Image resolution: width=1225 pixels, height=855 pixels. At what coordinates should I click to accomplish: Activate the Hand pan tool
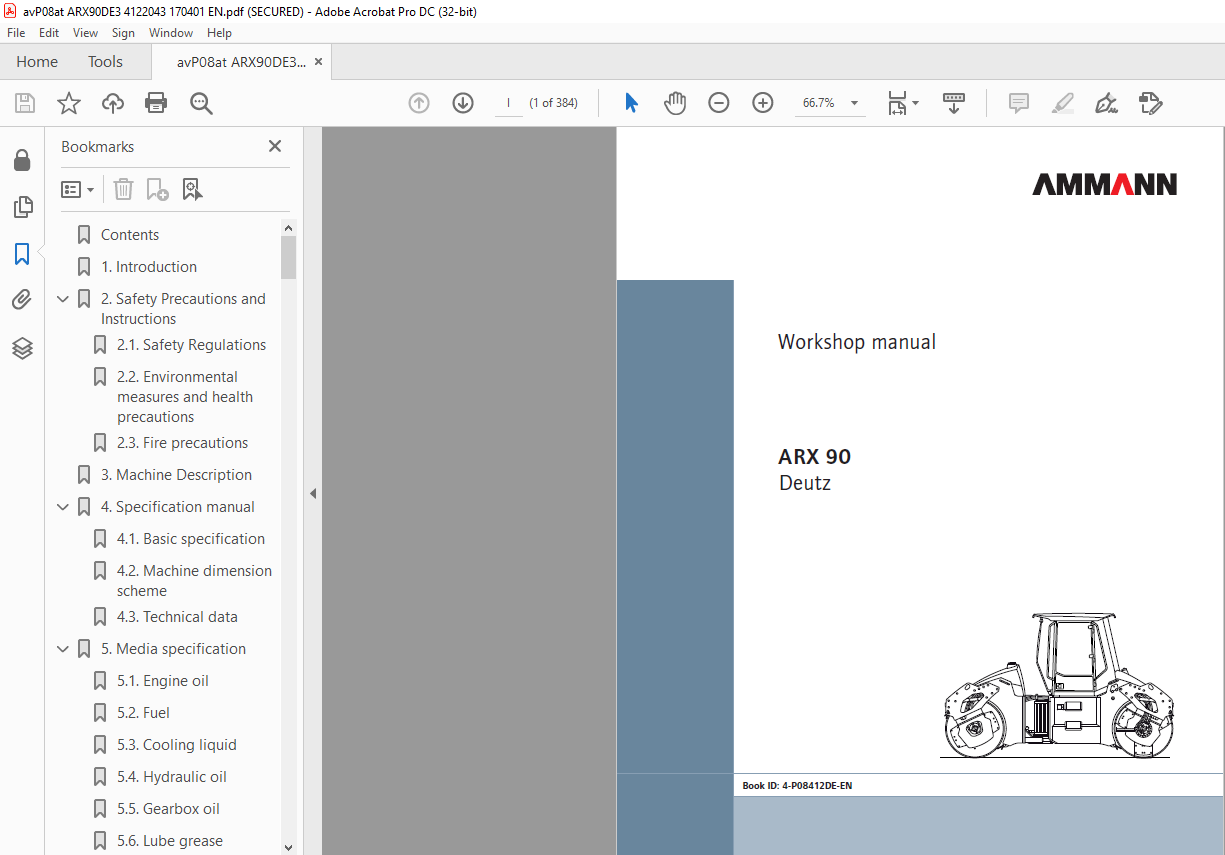(675, 103)
